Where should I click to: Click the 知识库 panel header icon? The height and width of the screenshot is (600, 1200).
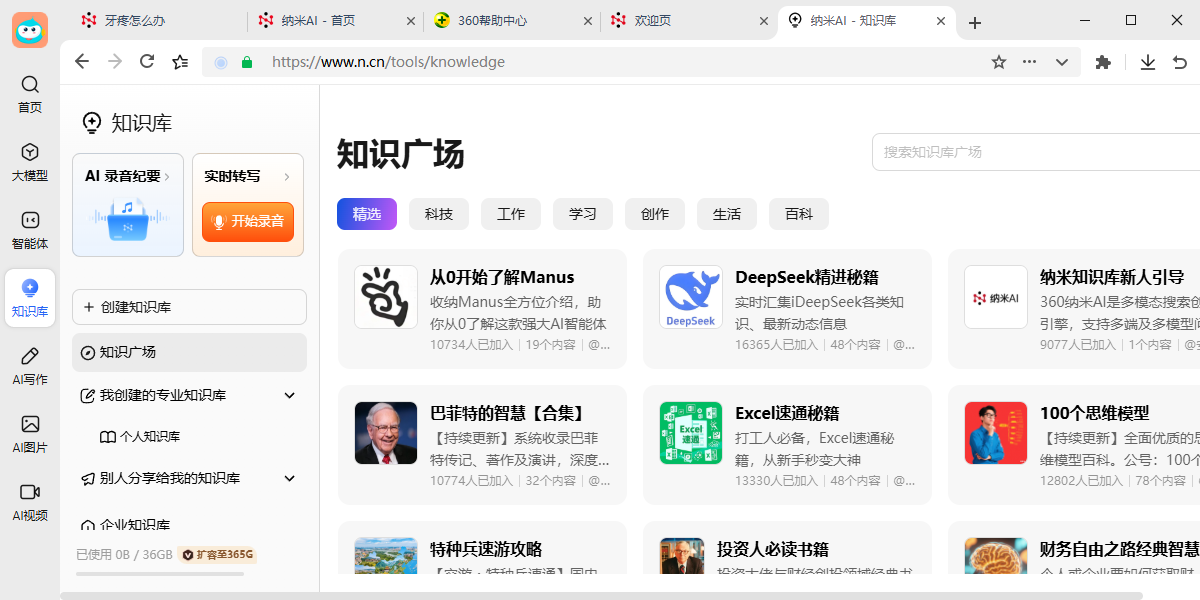point(91,122)
